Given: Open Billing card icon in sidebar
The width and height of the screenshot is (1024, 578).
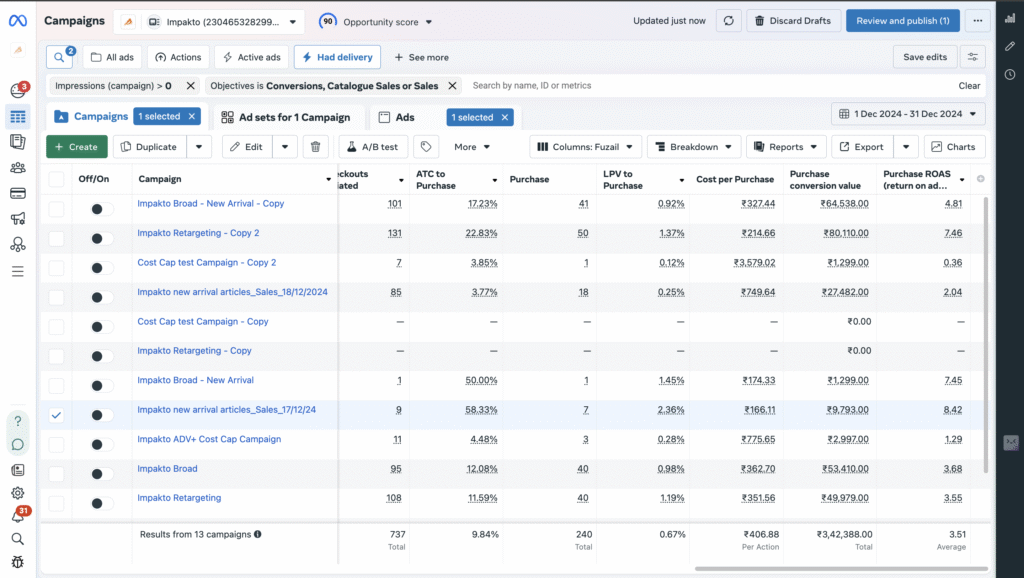Looking at the screenshot, I should pyautogui.click(x=18, y=193).
